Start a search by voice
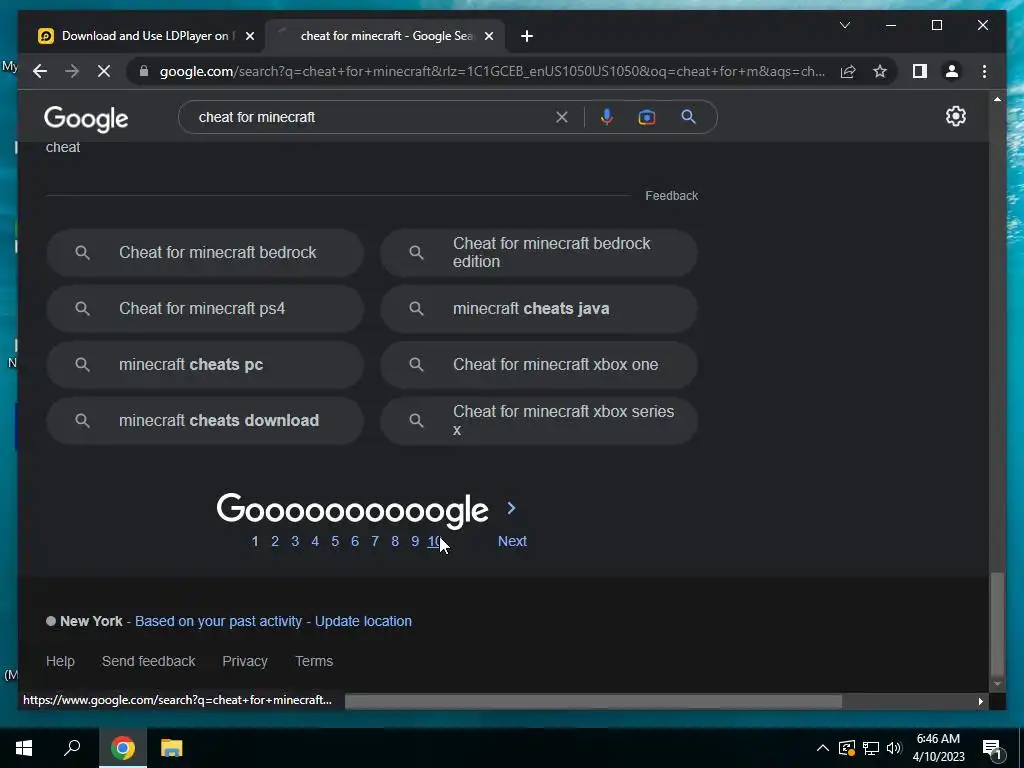This screenshot has height=768, width=1024. pyautogui.click(x=607, y=117)
